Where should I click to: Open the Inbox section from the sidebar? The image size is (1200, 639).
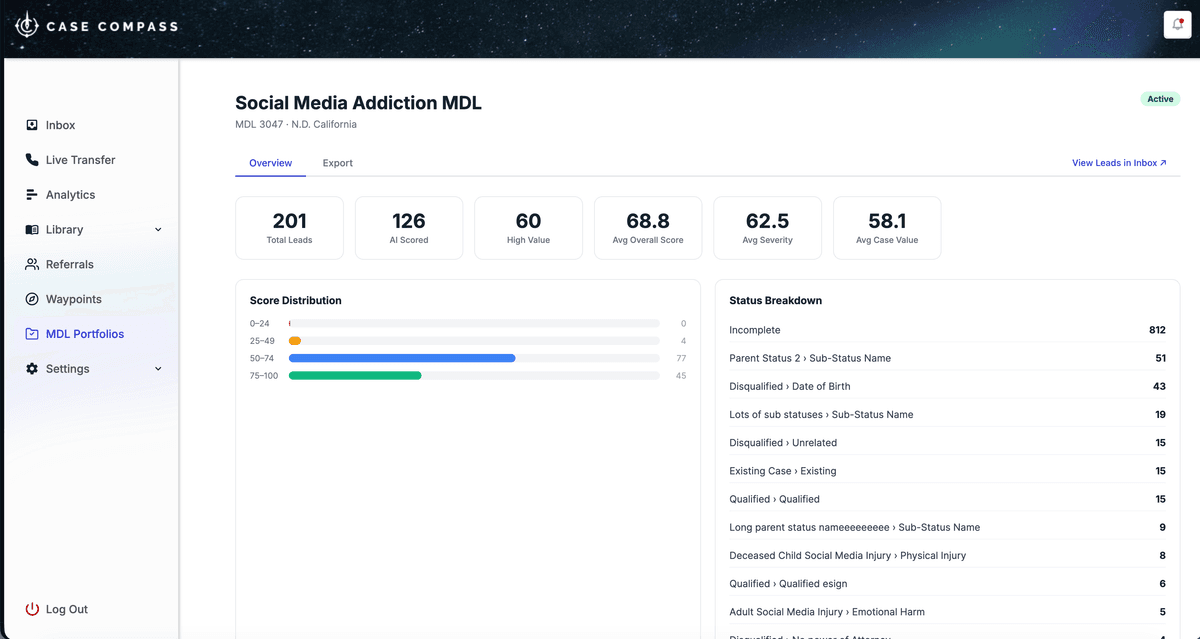click(x=33, y=124)
